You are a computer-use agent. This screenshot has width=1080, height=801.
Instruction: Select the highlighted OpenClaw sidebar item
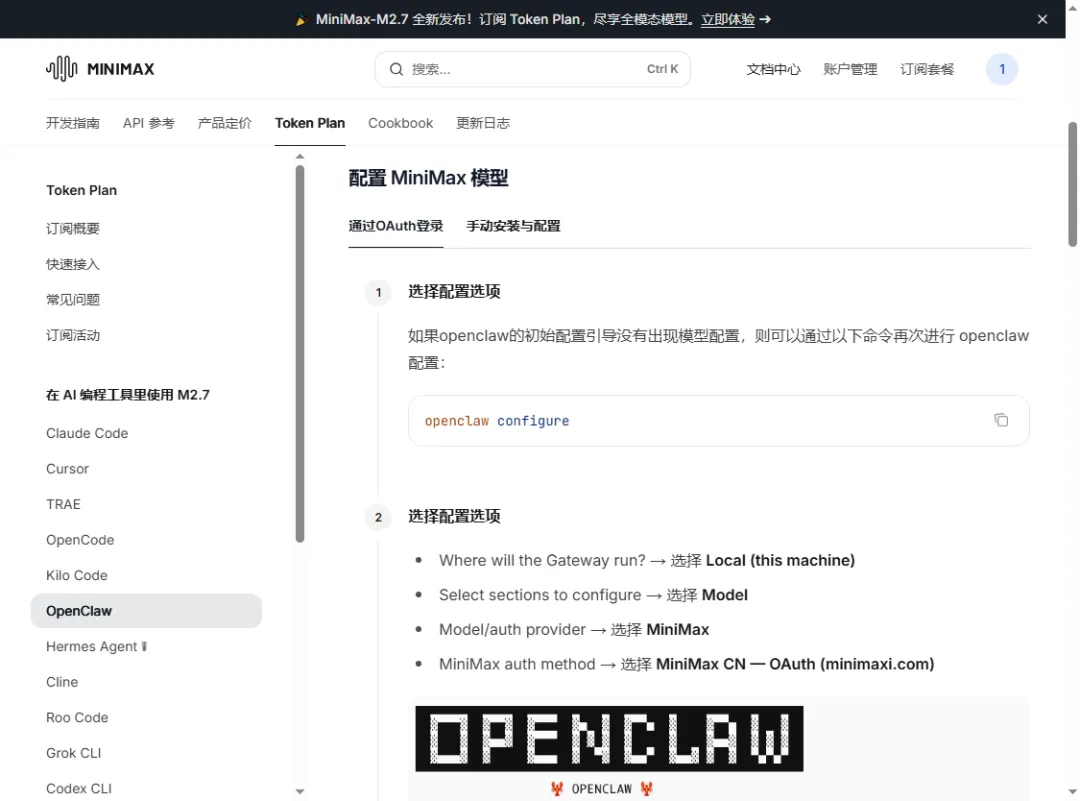click(146, 611)
